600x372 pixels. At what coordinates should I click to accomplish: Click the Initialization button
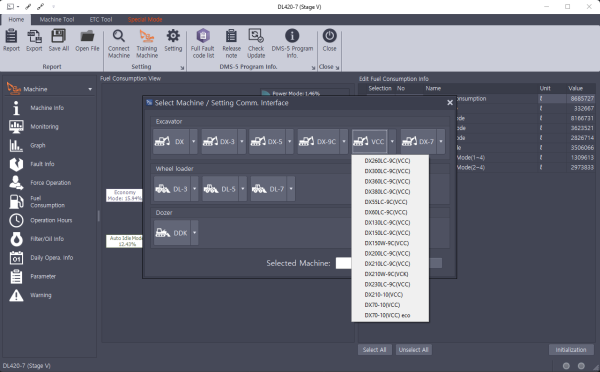coord(571,350)
